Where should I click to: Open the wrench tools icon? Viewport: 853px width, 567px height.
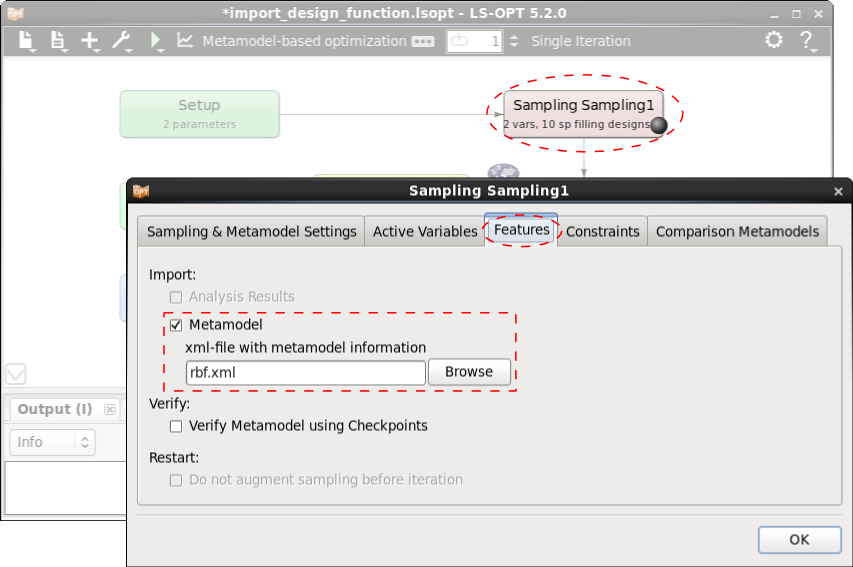click(x=121, y=41)
